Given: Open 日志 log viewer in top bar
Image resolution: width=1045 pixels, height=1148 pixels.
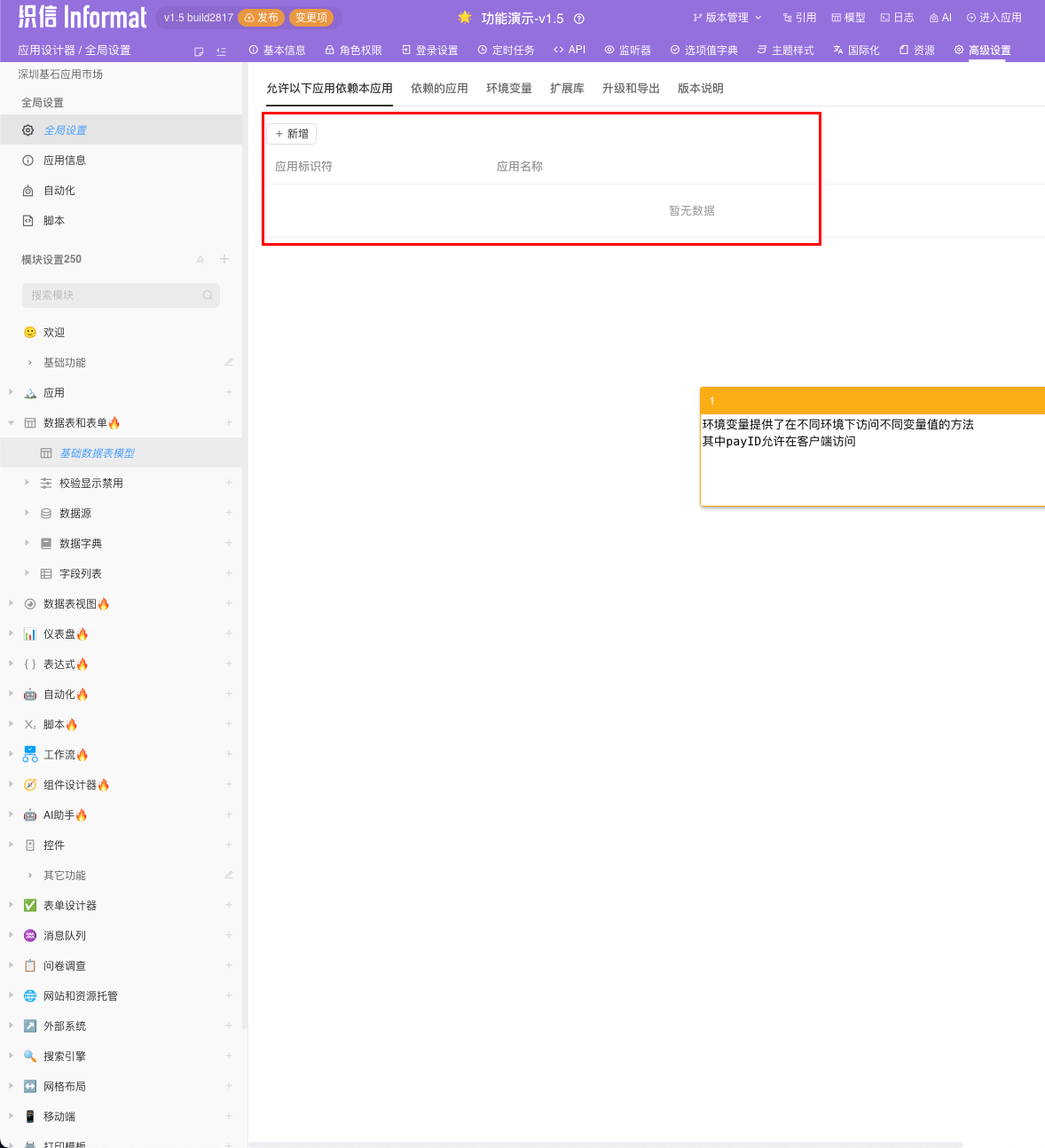Looking at the screenshot, I should pos(897,18).
